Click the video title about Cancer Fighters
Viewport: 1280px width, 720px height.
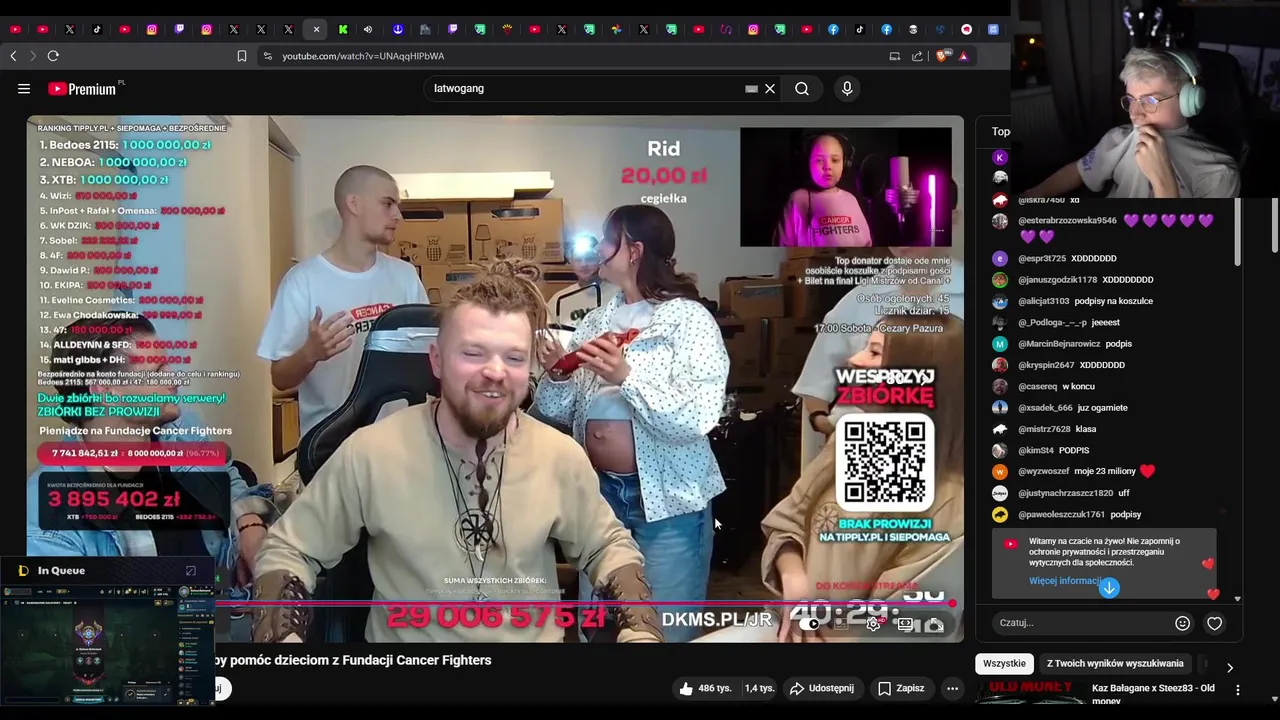tap(353, 660)
